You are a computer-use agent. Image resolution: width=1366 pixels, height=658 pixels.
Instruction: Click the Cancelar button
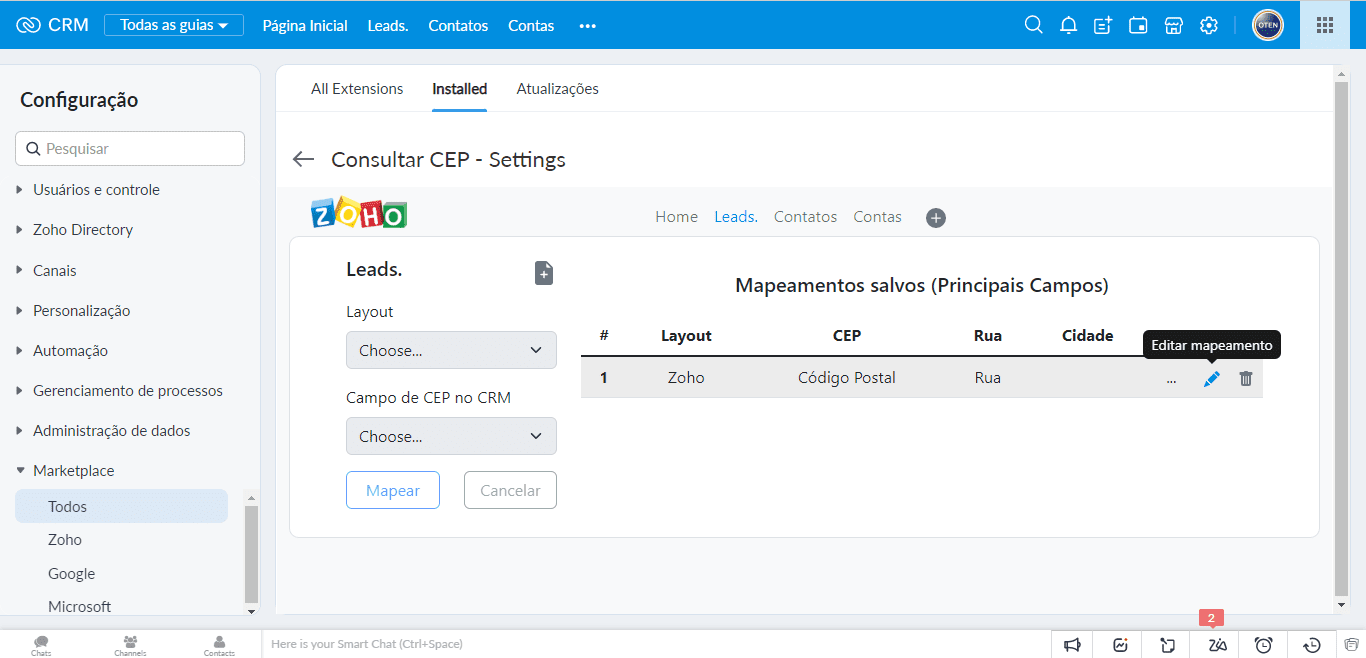tap(510, 490)
